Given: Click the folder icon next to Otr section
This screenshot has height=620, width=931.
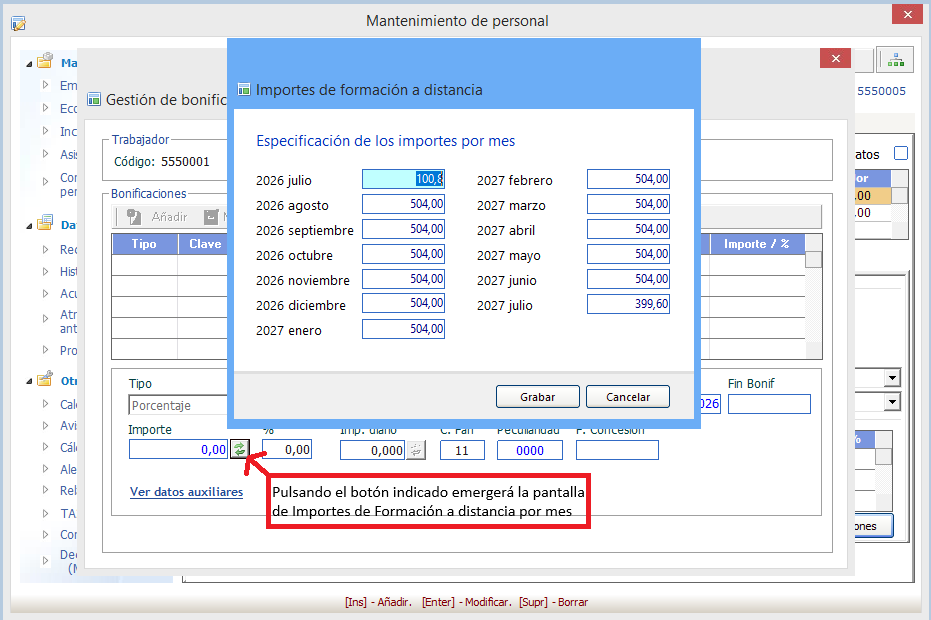Looking at the screenshot, I should click(46, 379).
